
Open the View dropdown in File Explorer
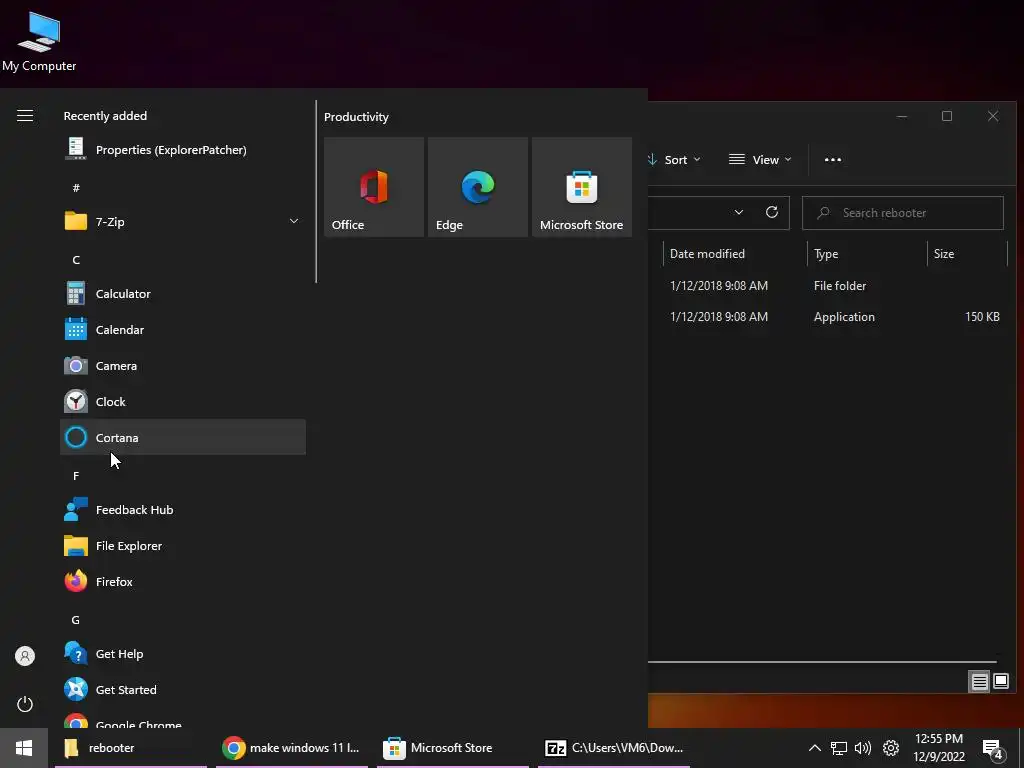(x=760, y=159)
